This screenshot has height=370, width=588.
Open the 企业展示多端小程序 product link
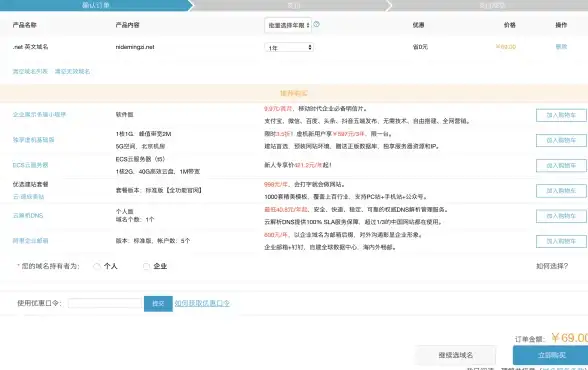(x=39, y=115)
